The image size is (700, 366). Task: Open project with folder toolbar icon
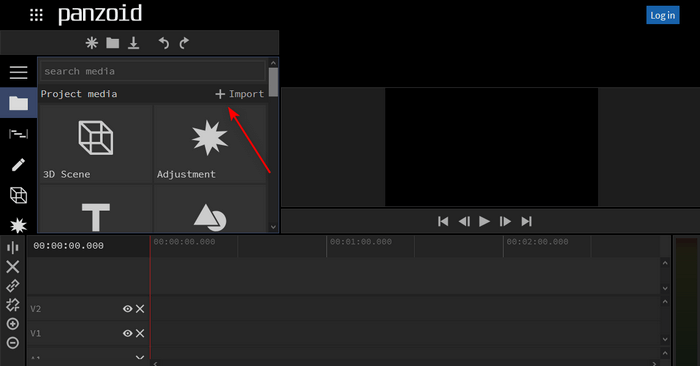coord(112,43)
